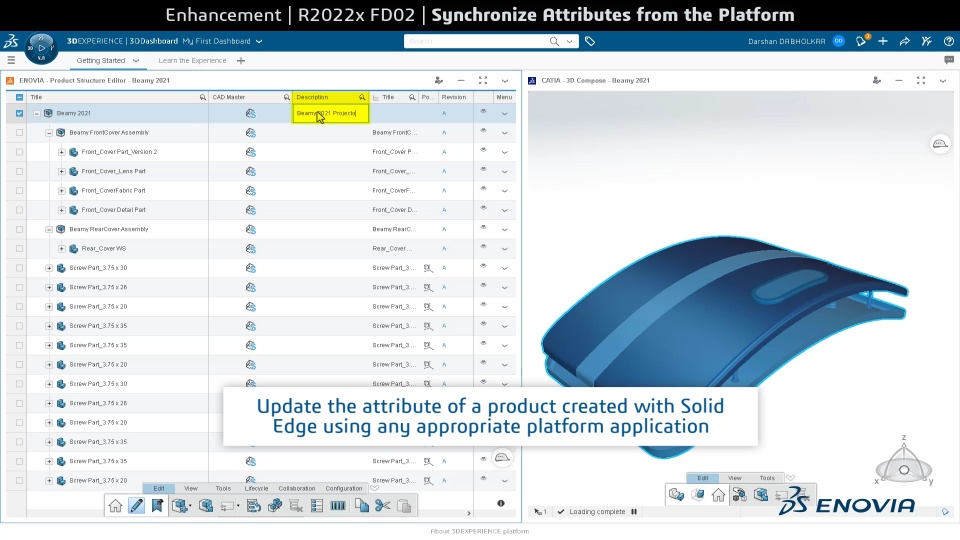Click the top search input field
The width and height of the screenshot is (960, 540).
point(476,41)
